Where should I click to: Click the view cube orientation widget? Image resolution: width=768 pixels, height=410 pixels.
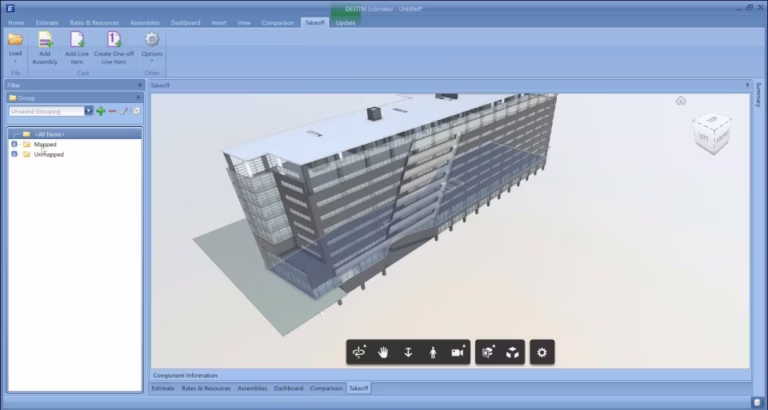(x=712, y=132)
